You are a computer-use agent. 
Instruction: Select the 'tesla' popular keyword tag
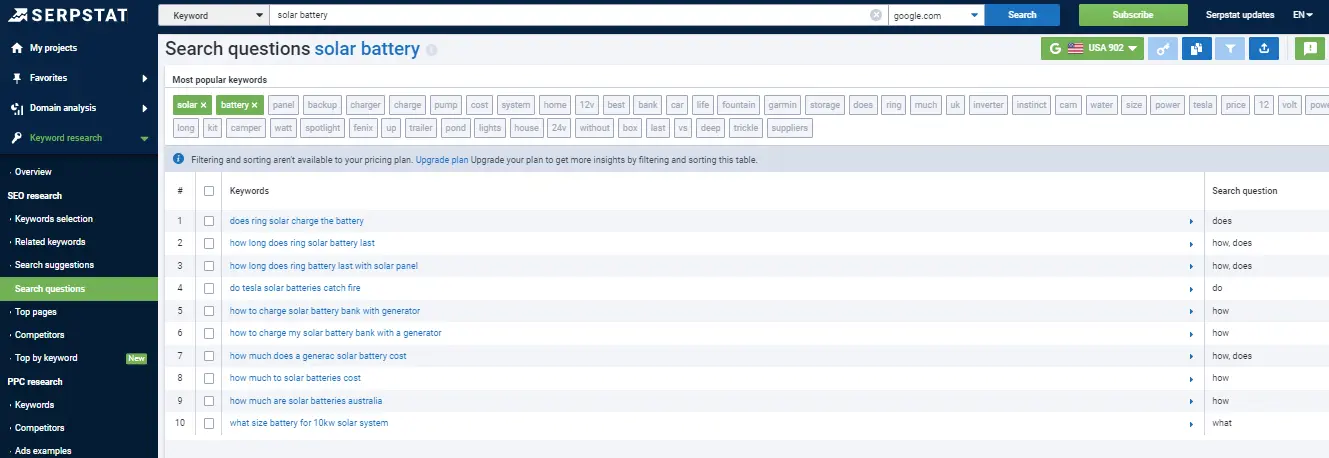point(1202,105)
